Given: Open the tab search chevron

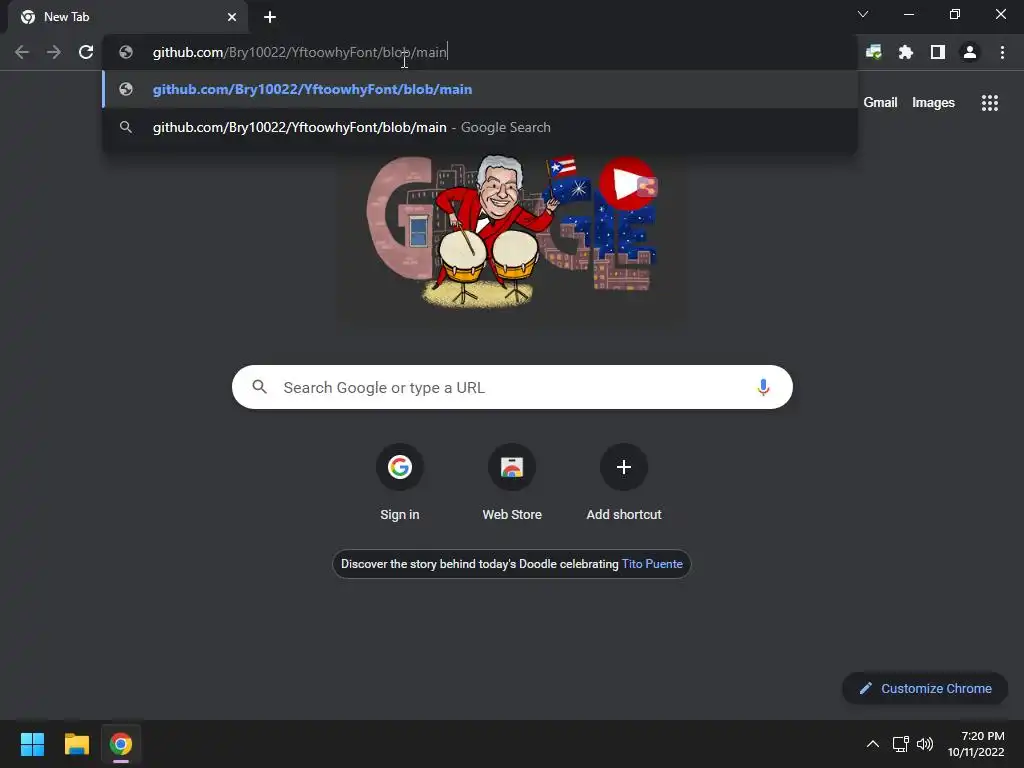Looking at the screenshot, I should tap(863, 14).
